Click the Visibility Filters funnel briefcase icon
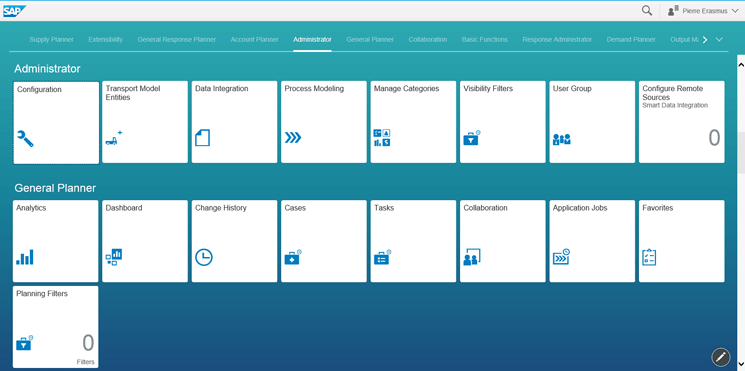Screen dimensions: 745x371 tap(472, 138)
